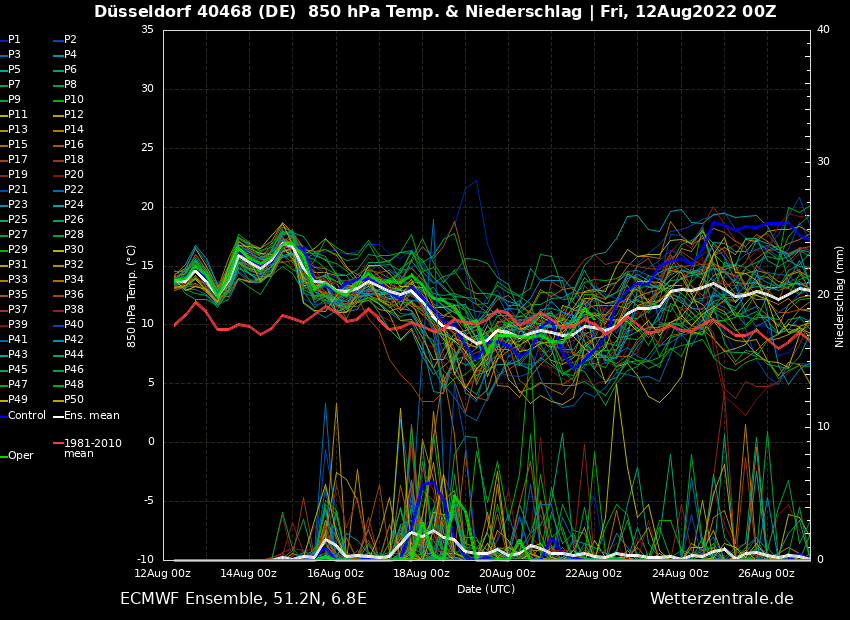This screenshot has width=850, height=620.
Task: Click the P20 legend entry
Action: tap(74, 175)
